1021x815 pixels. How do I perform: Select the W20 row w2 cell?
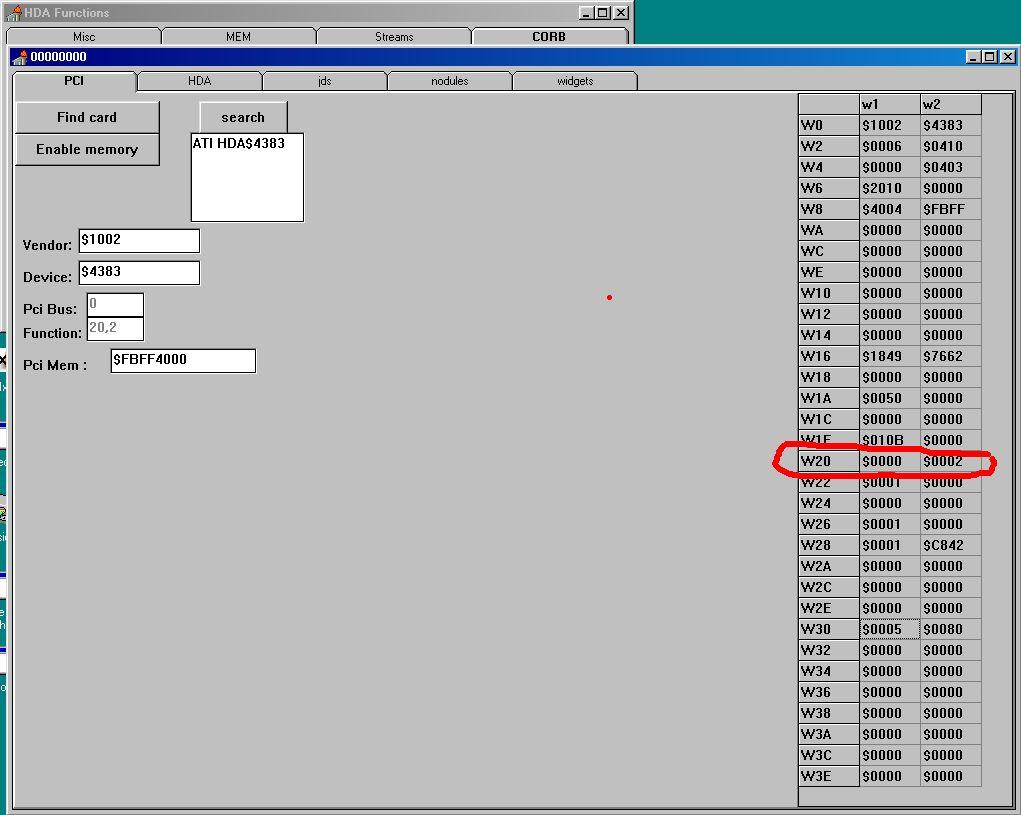click(950, 461)
